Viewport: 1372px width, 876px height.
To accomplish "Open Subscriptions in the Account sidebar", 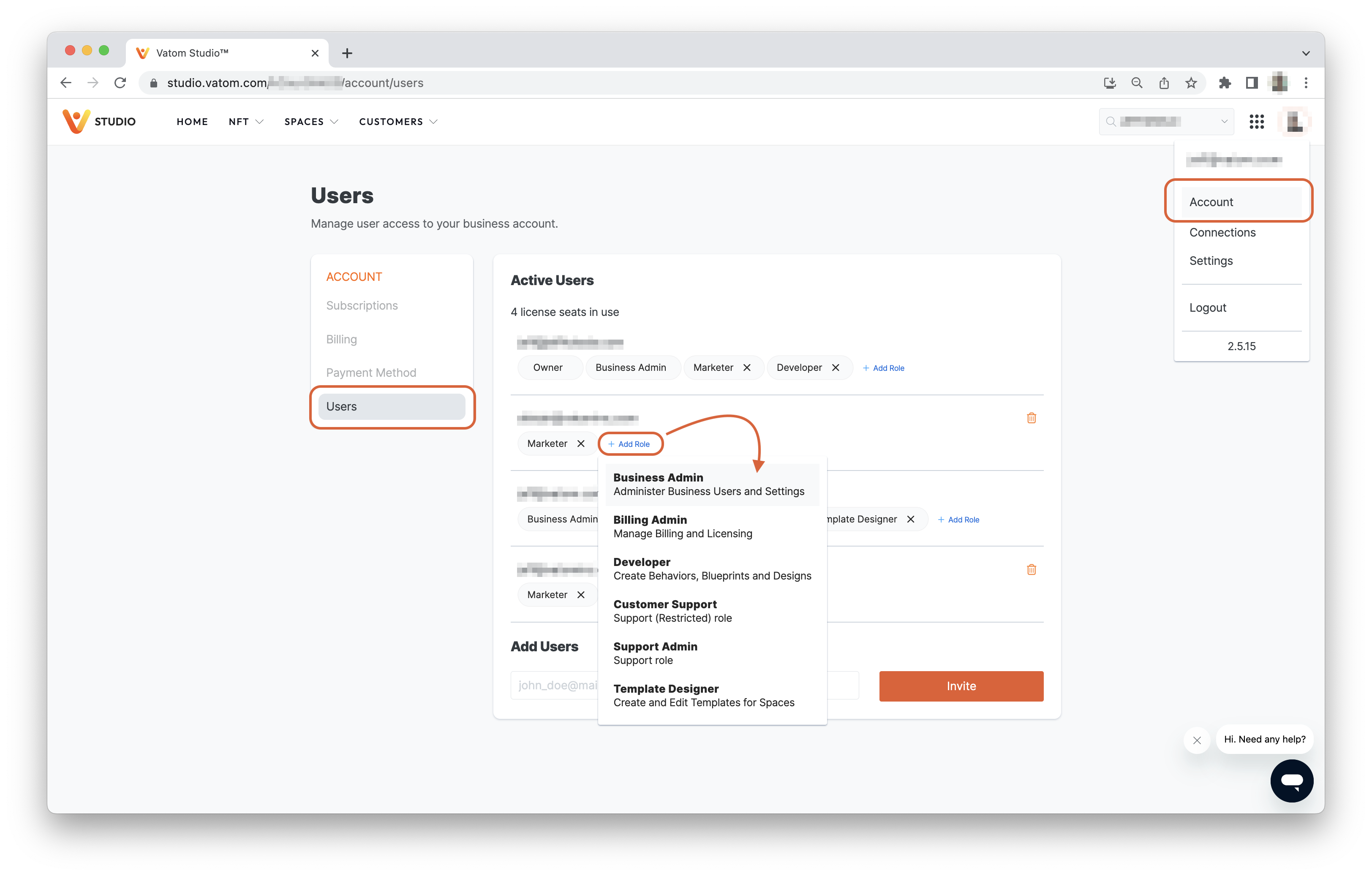I will (362, 306).
